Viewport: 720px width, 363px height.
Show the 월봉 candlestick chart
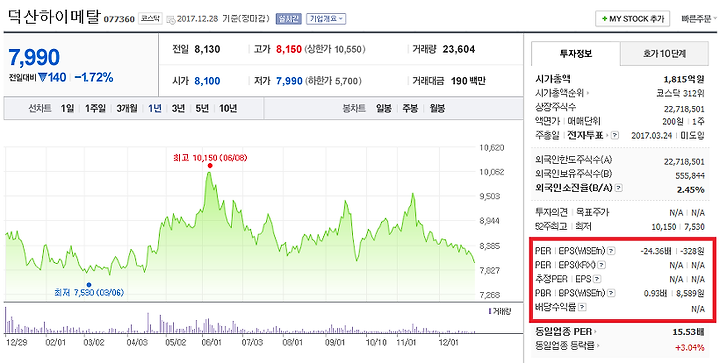(x=437, y=109)
